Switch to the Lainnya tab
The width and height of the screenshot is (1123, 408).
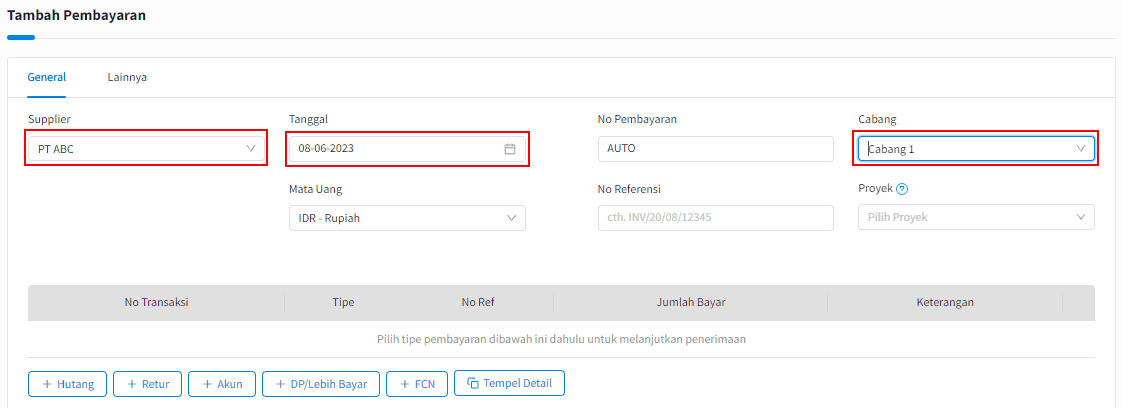pyautogui.click(x=127, y=77)
